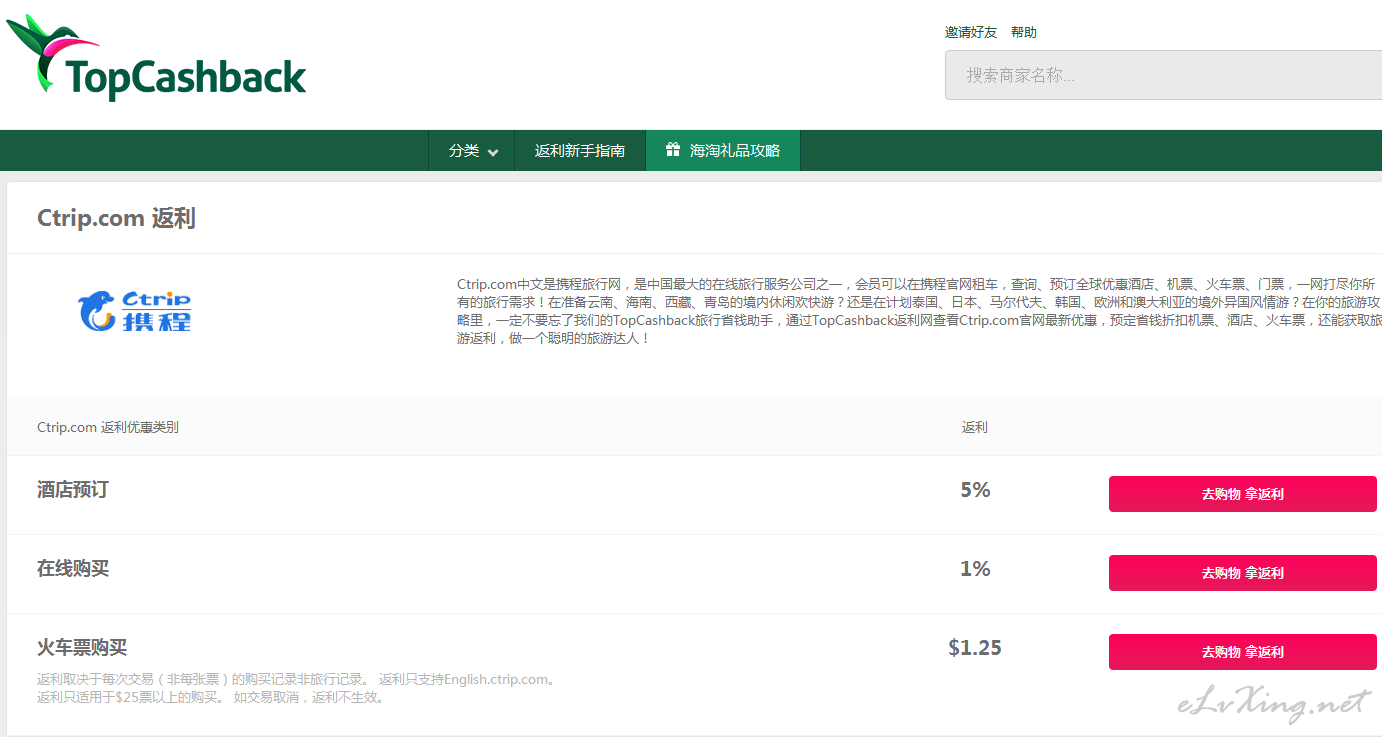Click 去购物 拿返利 for 在线购买
The height and width of the screenshot is (737, 1382).
pos(1243,573)
